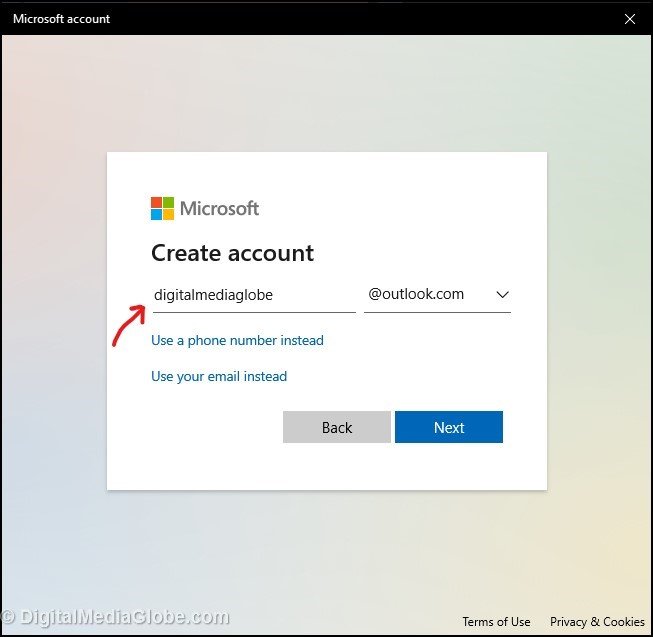Image resolution: width=653 pixels, height=637 pixels.
Task: Click the Create account heading
Action: 232,253
